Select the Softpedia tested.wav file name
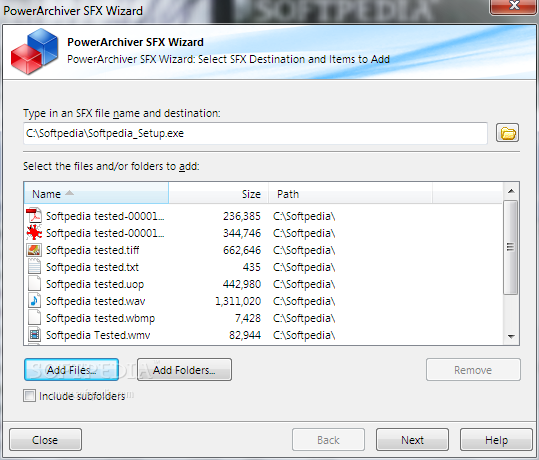This screenshot has width=539, height=460. (96, 301)
